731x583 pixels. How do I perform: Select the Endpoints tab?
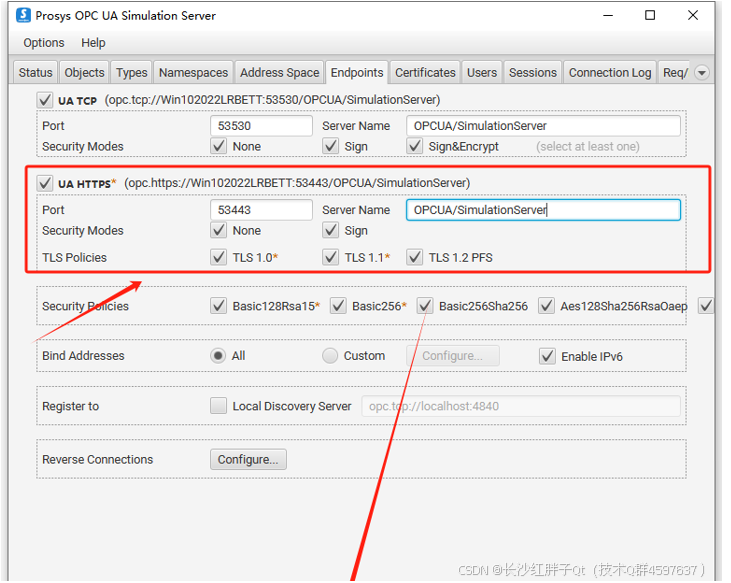coord(357,73)
